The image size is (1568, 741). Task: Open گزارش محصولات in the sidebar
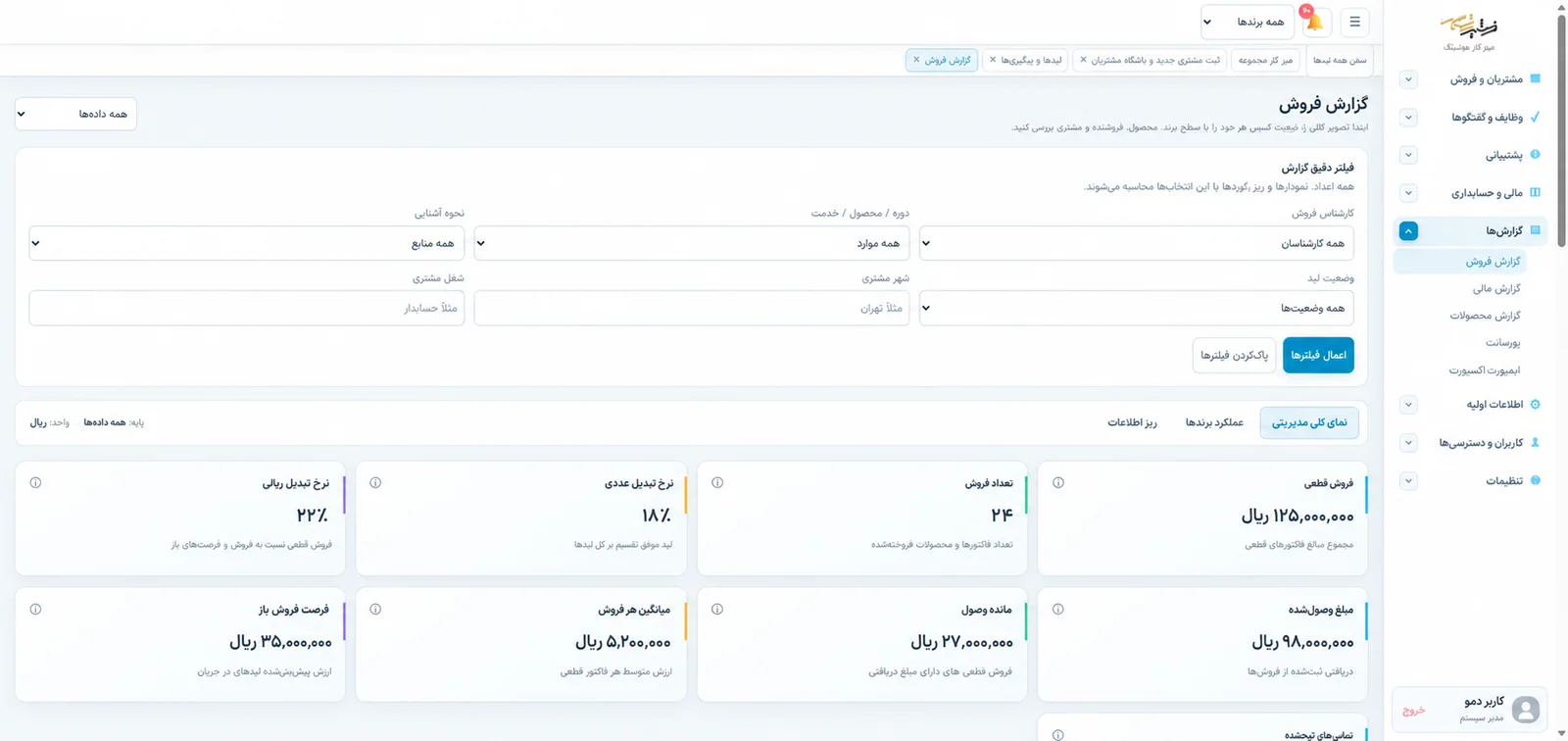[1485, 316]
